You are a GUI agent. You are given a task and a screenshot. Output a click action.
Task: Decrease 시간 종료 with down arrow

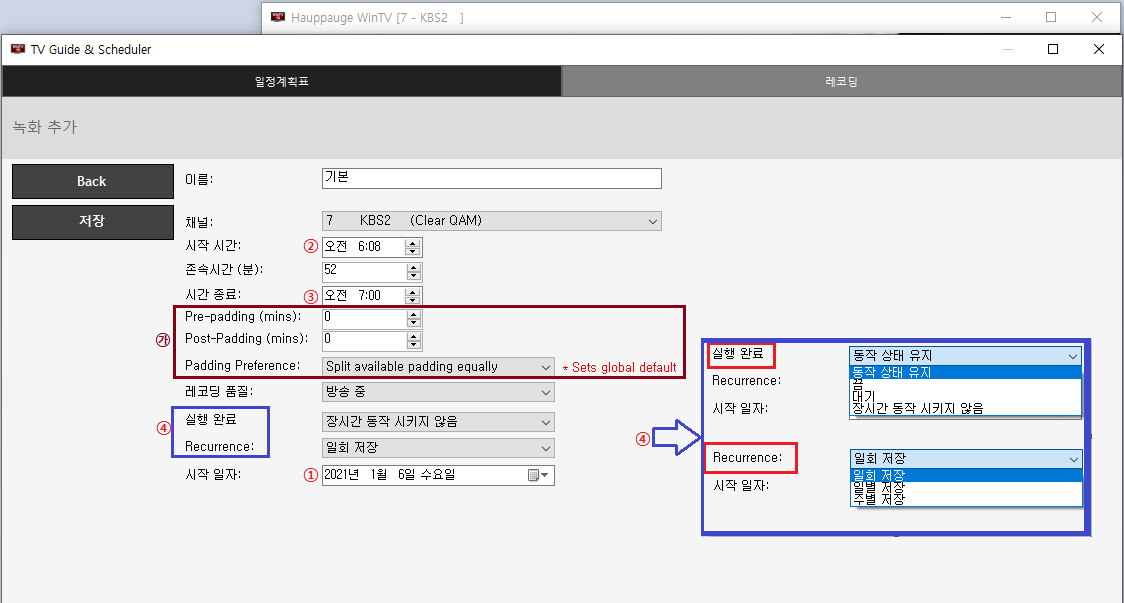coord(412,300)
